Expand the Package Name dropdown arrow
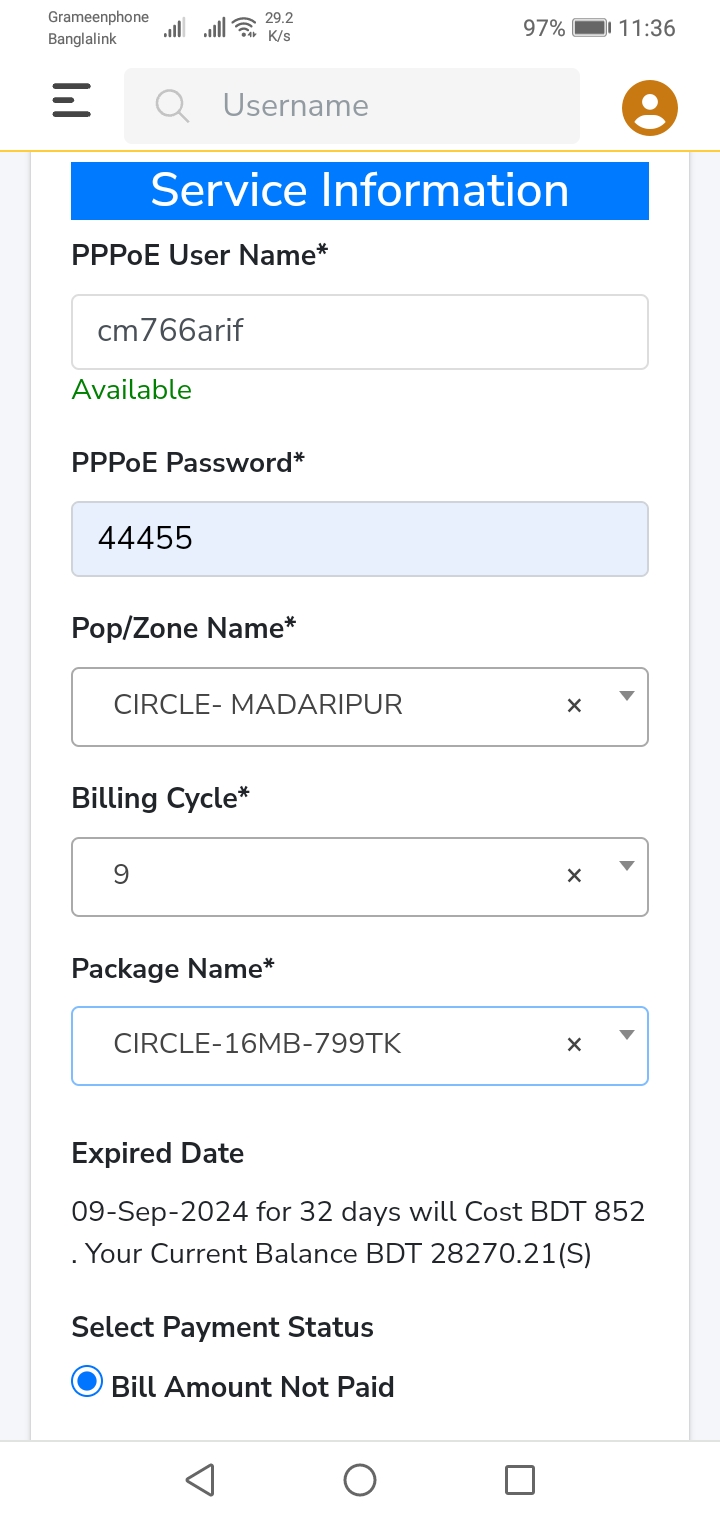Screen dimensions: 720x1520 click(627, 1035)
